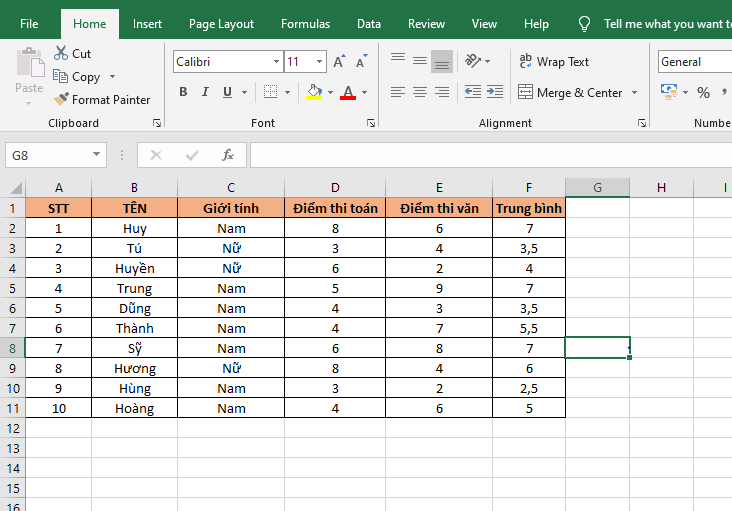Toggle Italic formatting

click(205, 92)
